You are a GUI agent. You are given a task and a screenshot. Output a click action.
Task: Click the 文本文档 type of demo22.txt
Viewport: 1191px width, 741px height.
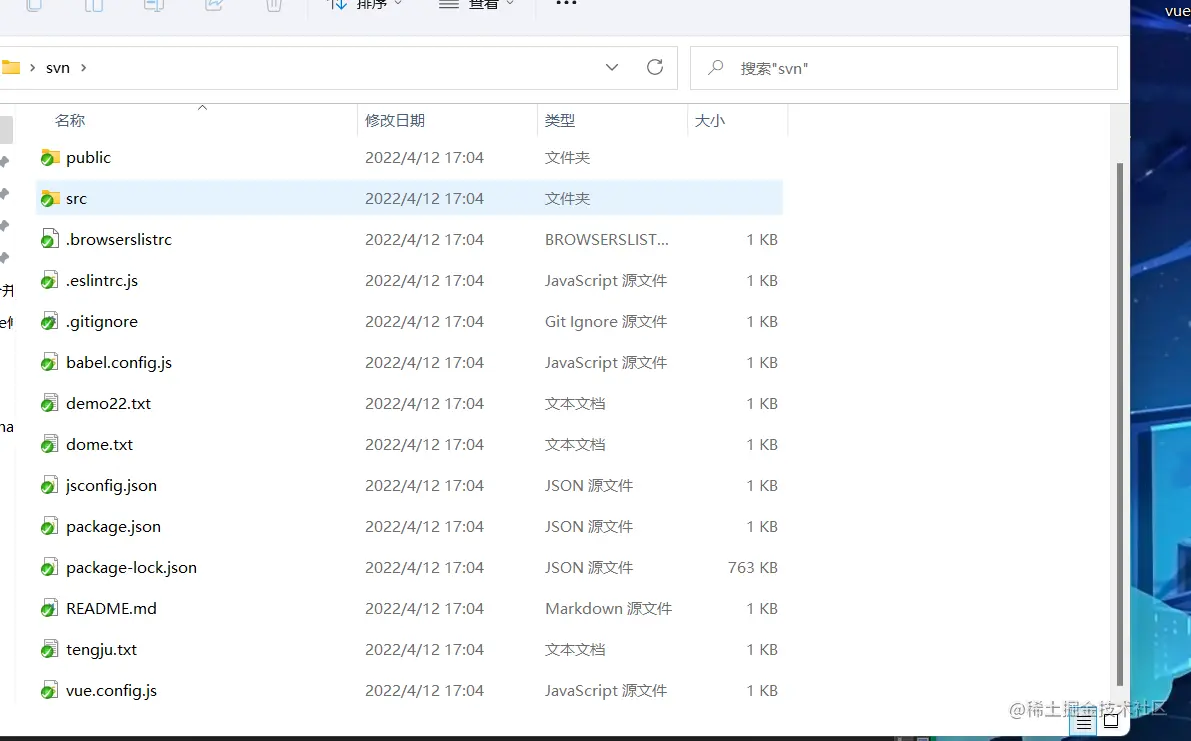tap(575, 403)
